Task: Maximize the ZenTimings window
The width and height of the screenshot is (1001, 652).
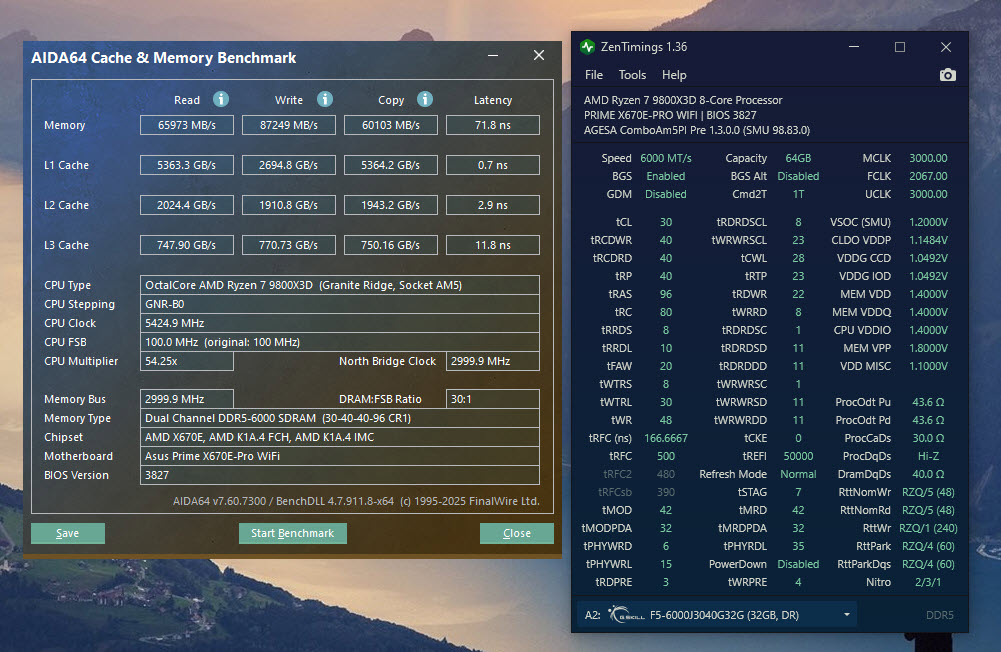Action: click(899, 47)
